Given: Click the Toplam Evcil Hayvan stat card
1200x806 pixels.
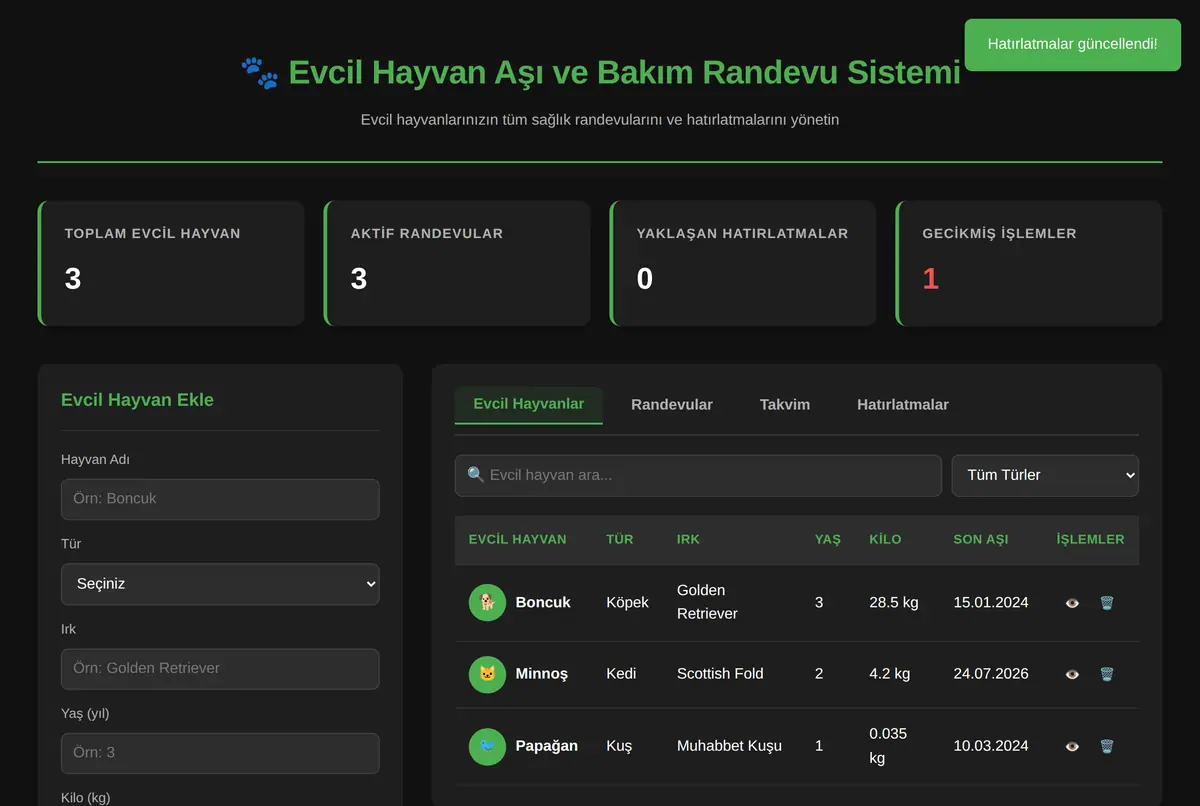Looking at the screenshot, I should tap(171, 263).
